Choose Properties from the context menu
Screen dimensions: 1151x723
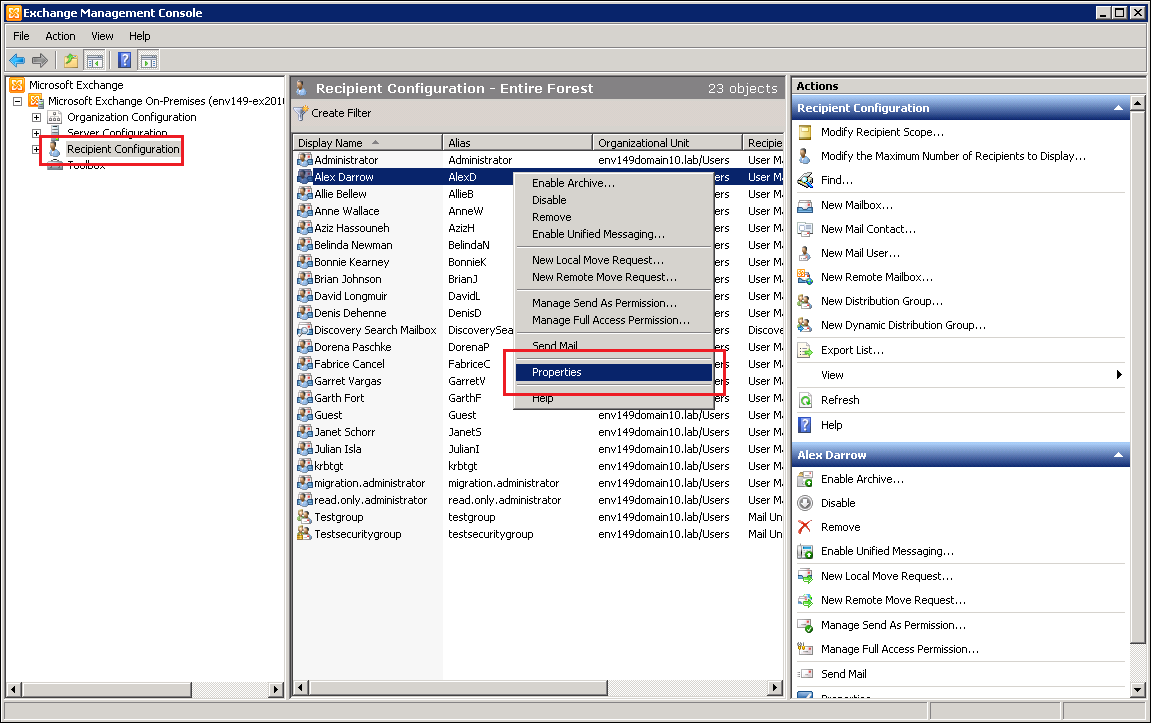(614, 372)
